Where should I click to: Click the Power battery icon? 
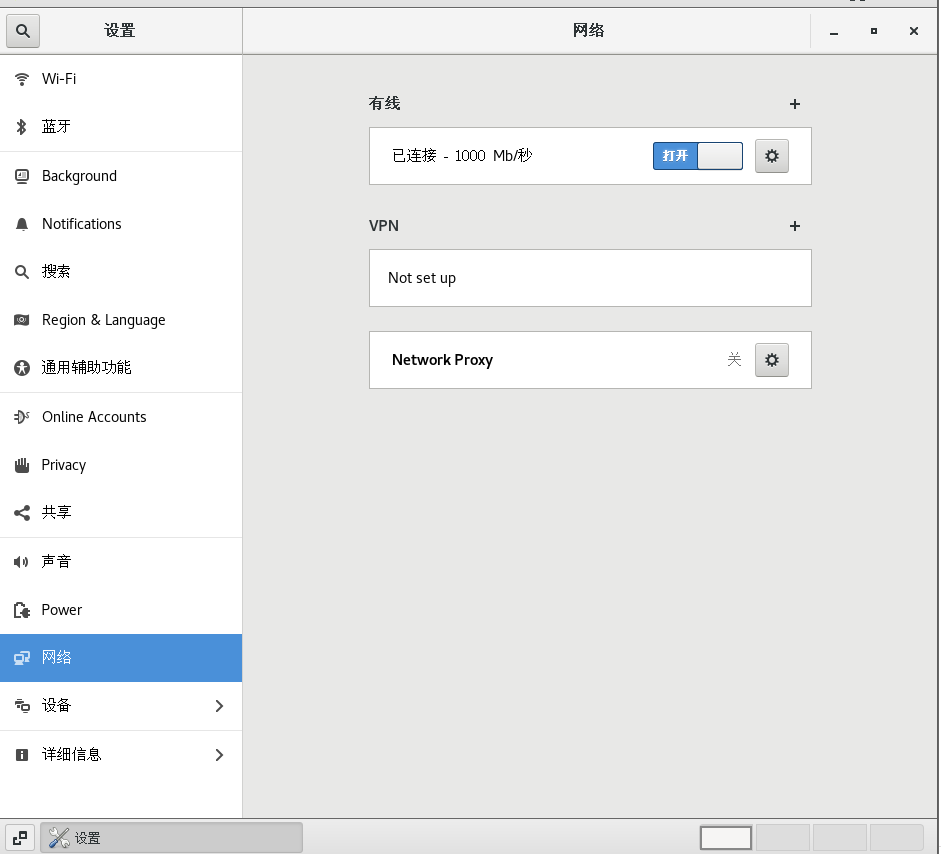click(22, 610)
